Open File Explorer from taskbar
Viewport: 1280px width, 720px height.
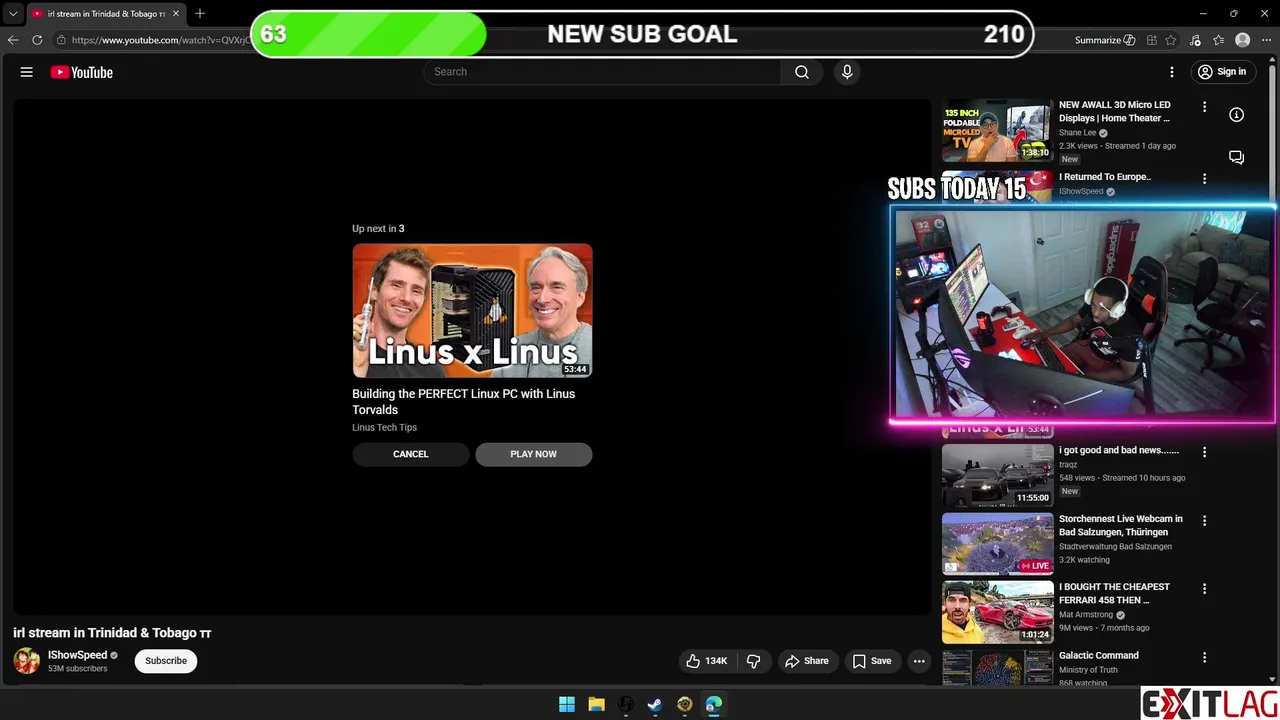(596, 704)
